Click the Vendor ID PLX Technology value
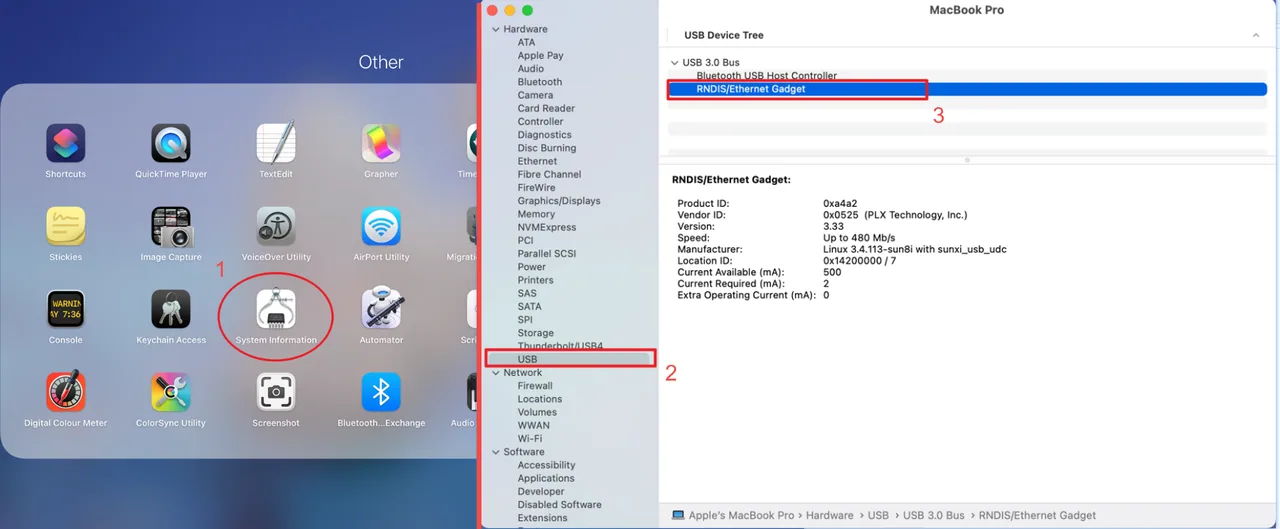Image resolution: width=1280 pixels, height=529 pixels. pos(895,215)
